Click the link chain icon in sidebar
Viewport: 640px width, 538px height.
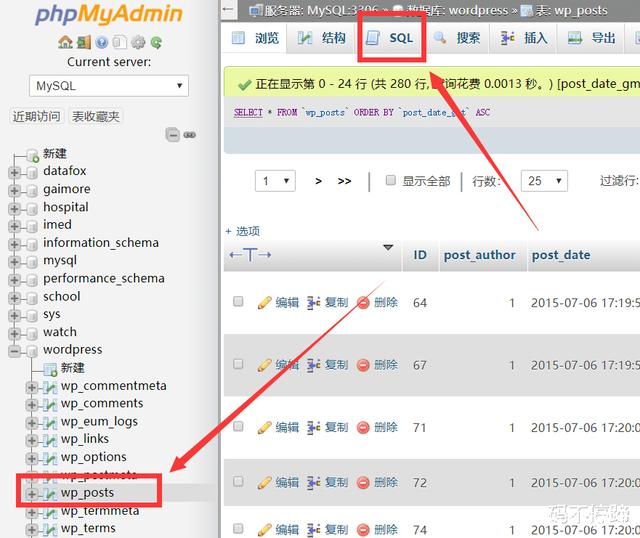(190, 134)
